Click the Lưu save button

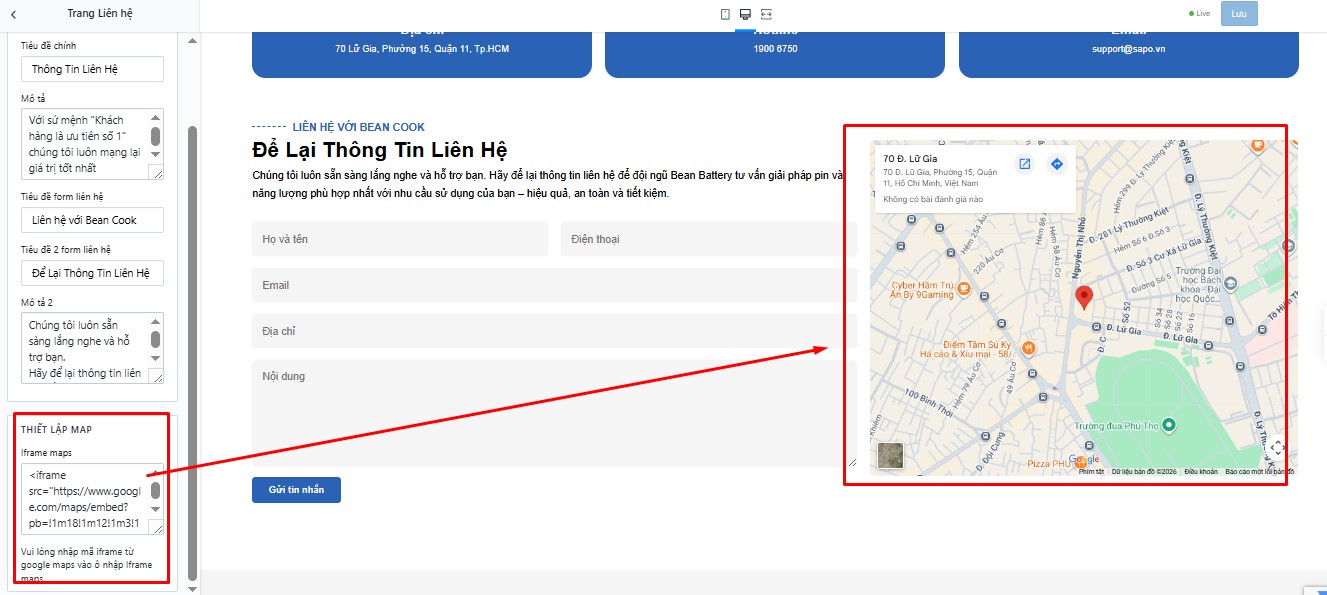(x=1239, y=14)
